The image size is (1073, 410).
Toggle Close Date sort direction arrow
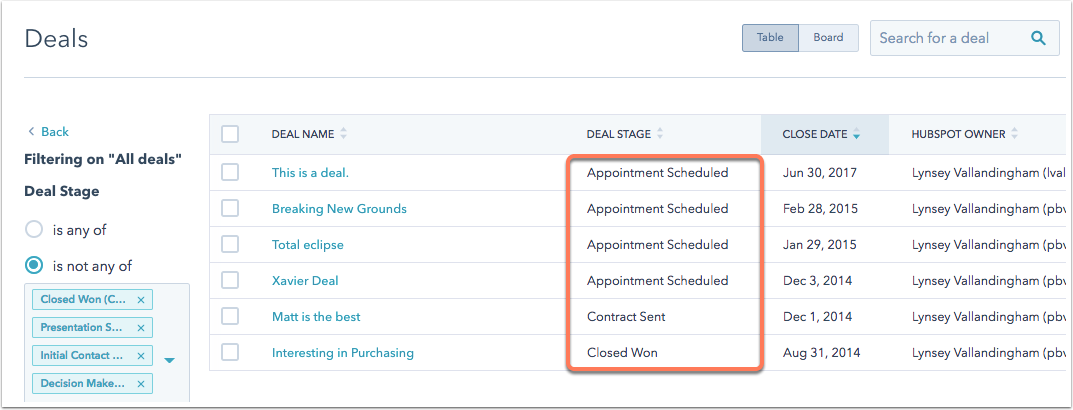(856, 135)
